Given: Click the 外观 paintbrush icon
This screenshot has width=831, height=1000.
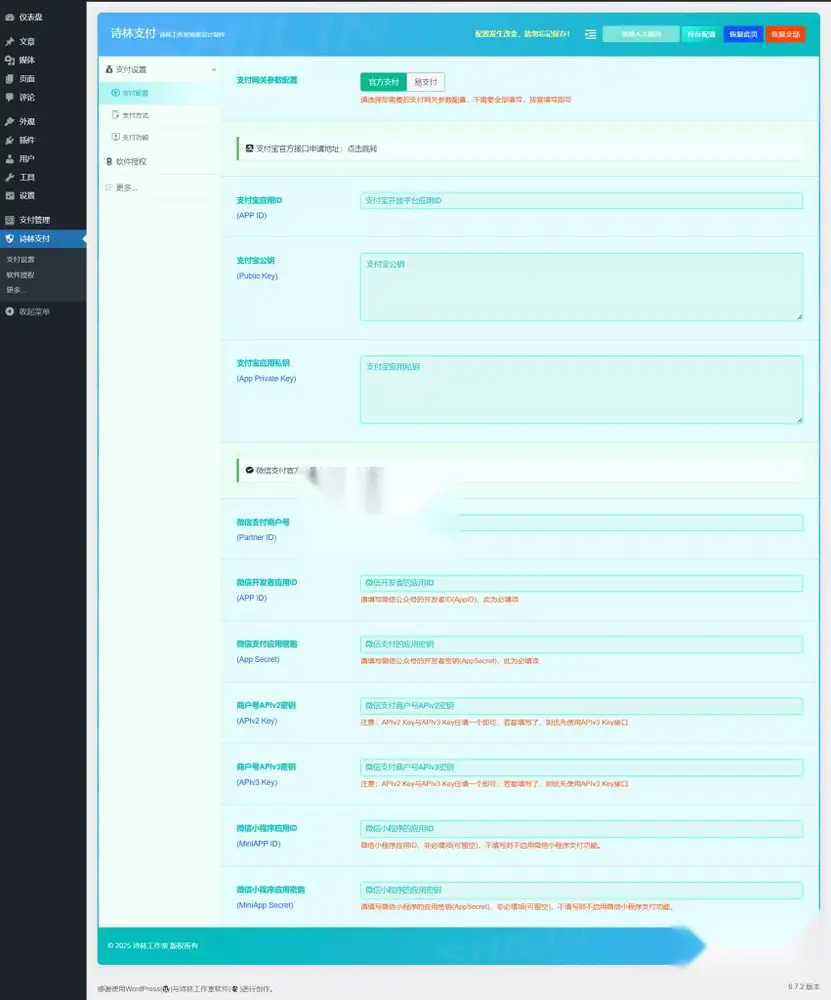Looking at the screenshot, I should point(10,121).
